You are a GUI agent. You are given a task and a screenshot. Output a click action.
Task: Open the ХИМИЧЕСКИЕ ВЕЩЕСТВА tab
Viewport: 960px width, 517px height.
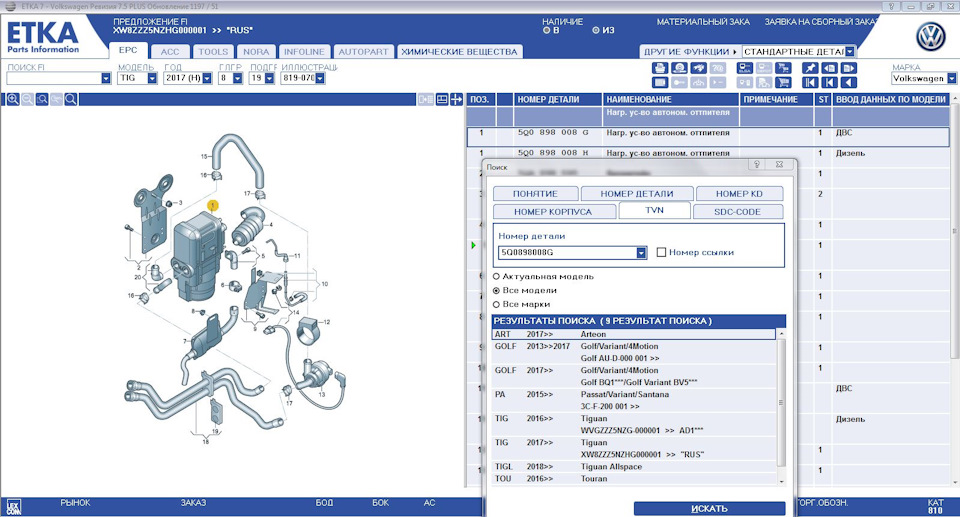(x=459, y=52)
